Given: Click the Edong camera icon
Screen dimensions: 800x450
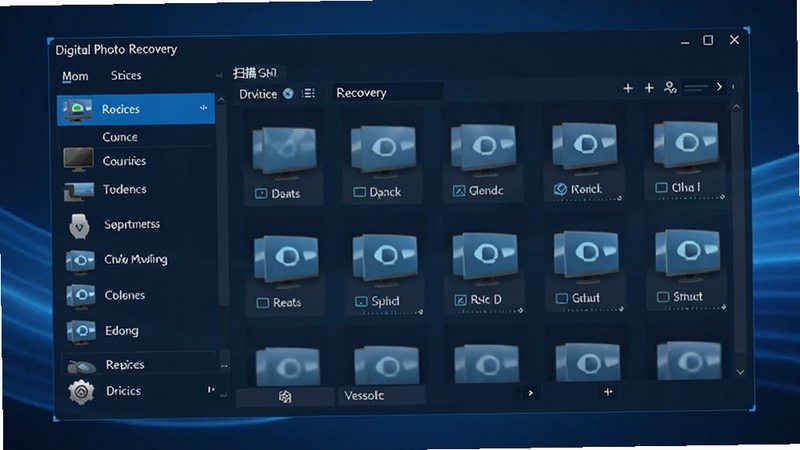Looking at the screenshot, I should point(81,332).
